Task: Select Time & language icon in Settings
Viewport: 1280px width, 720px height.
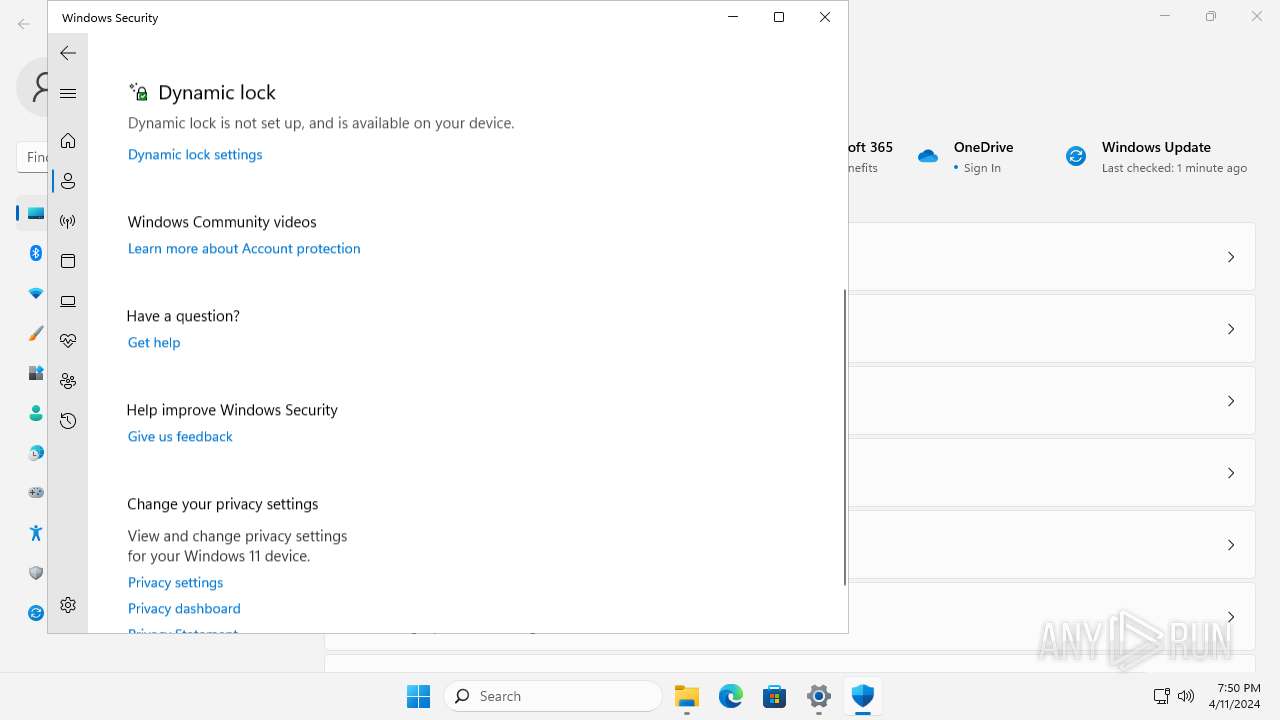Action: click(36, 453)
